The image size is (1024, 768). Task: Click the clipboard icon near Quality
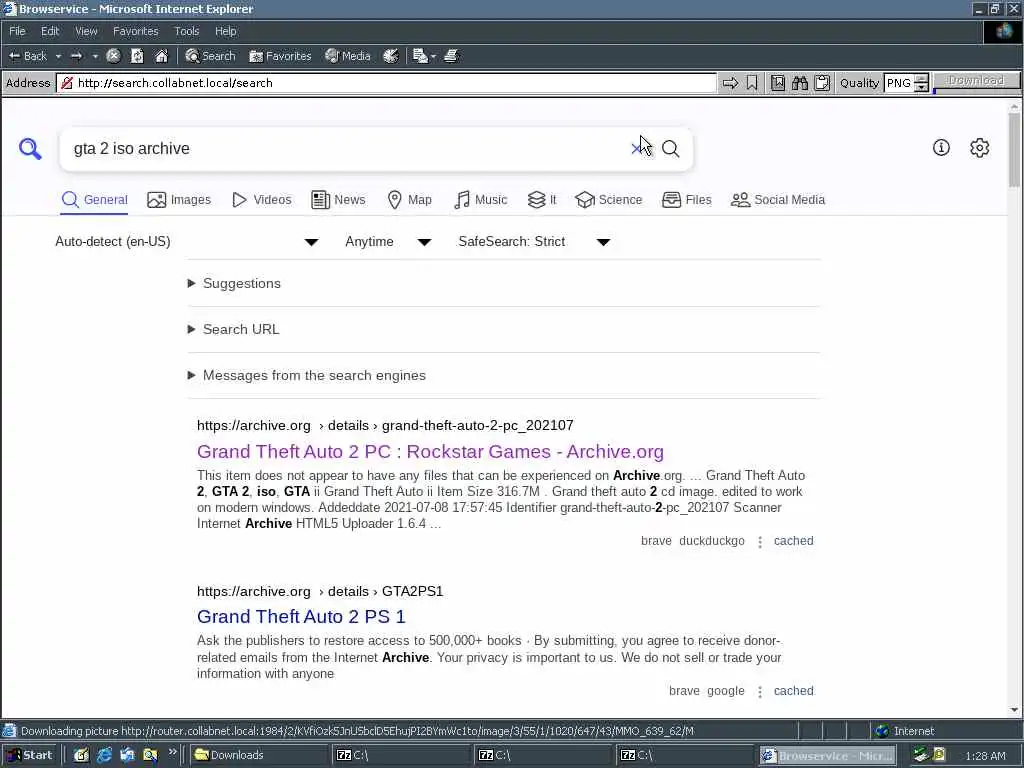822,83
